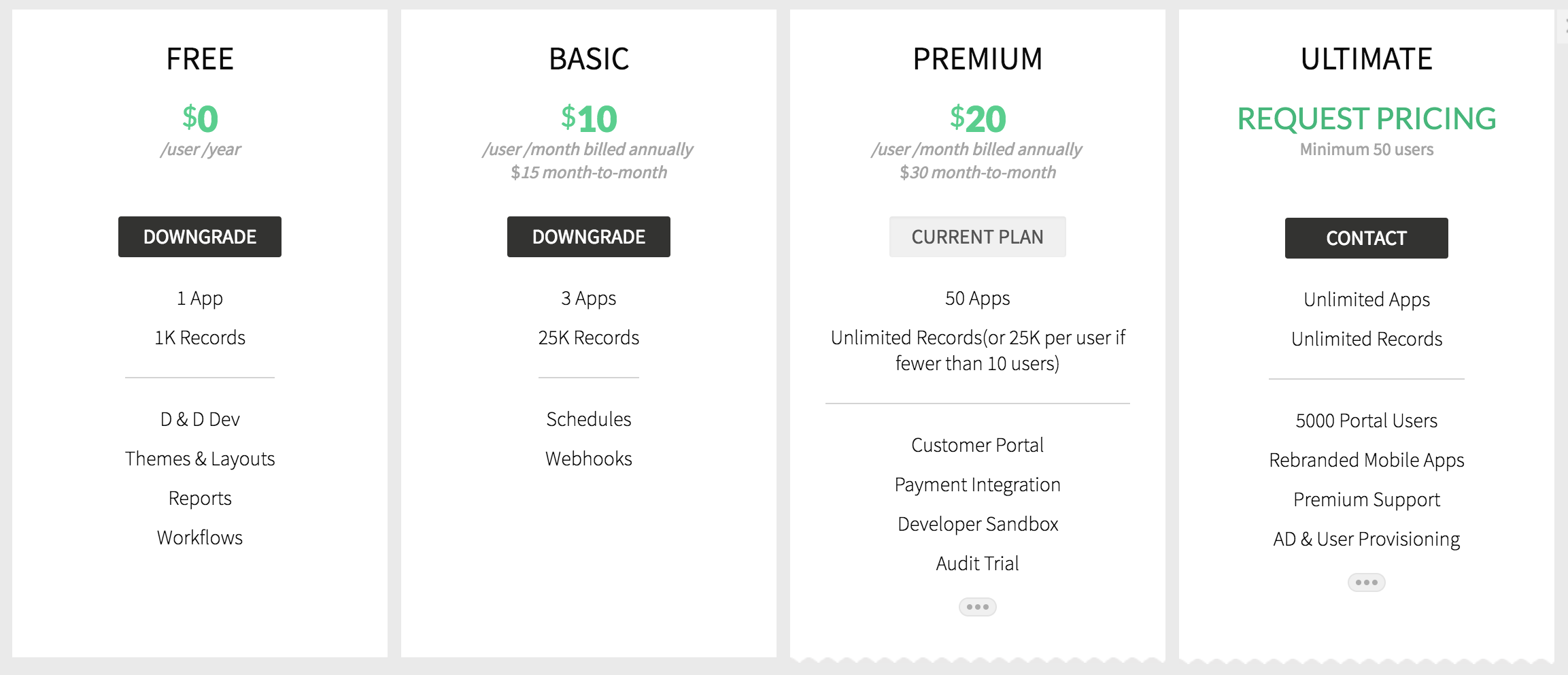
Task: Click the $10 Basic price
Action: [589, 119]
